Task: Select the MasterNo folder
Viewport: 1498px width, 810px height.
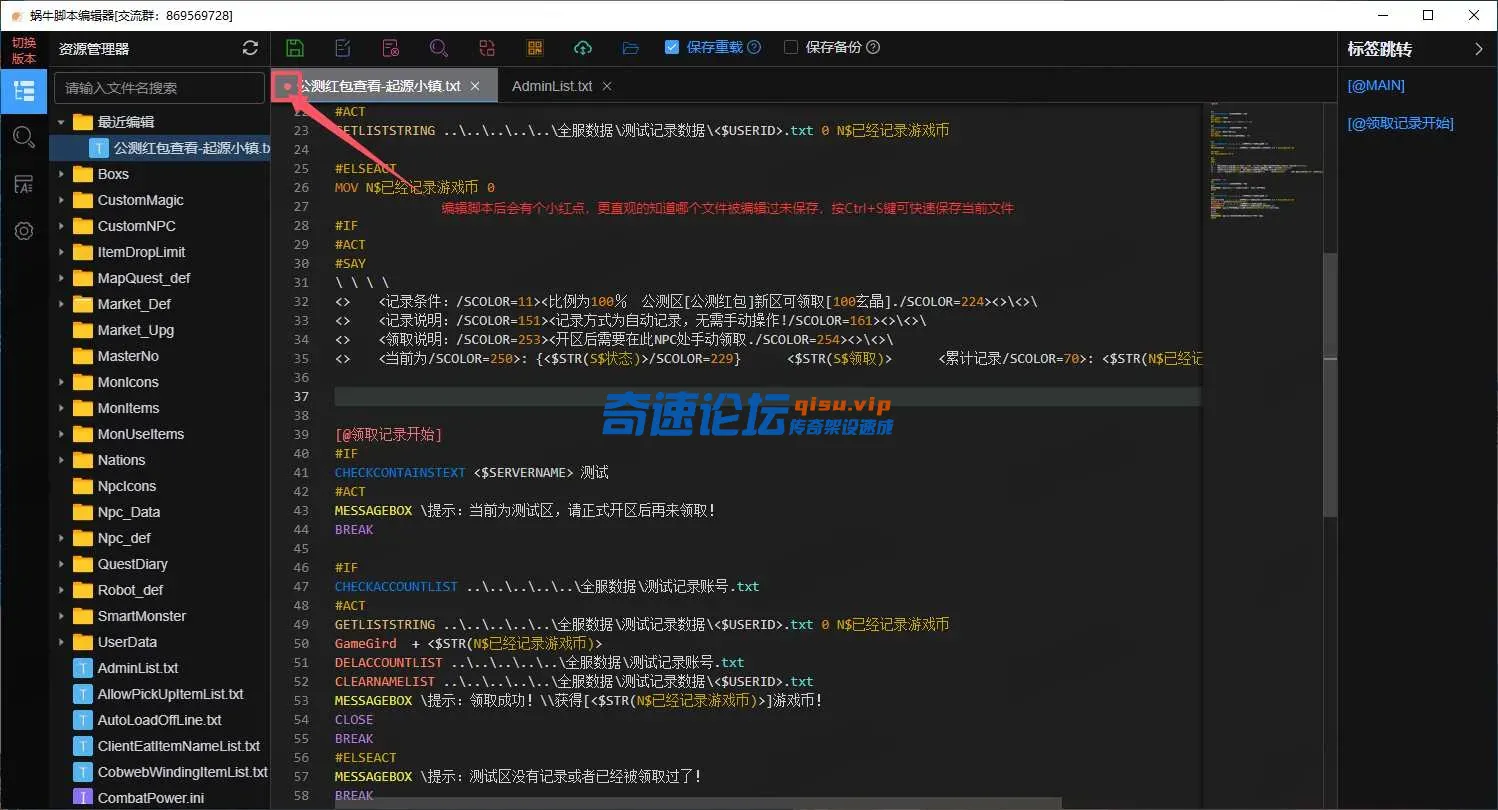Action: (128, 356)
